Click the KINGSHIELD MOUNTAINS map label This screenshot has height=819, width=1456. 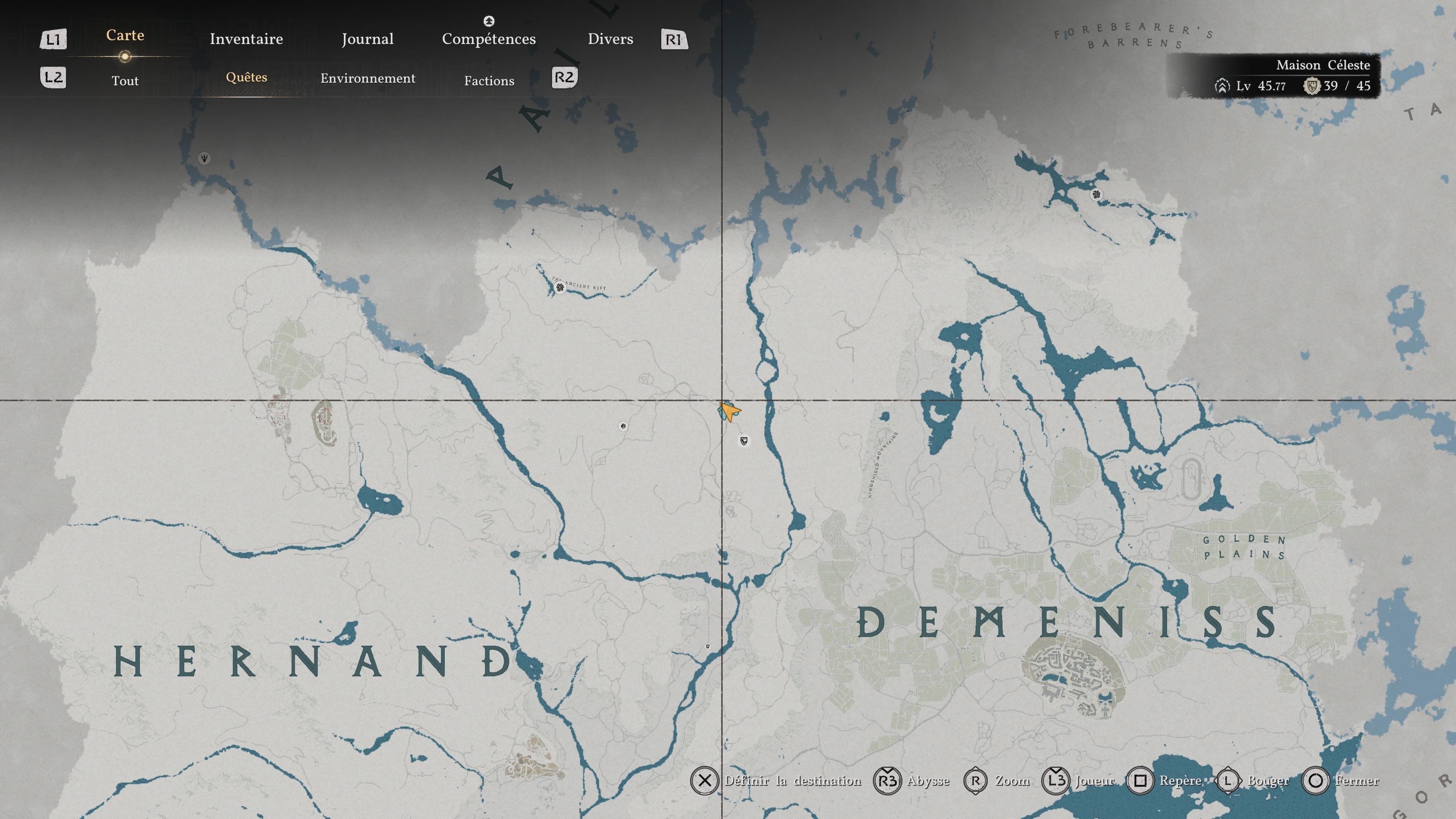[882, 464]
